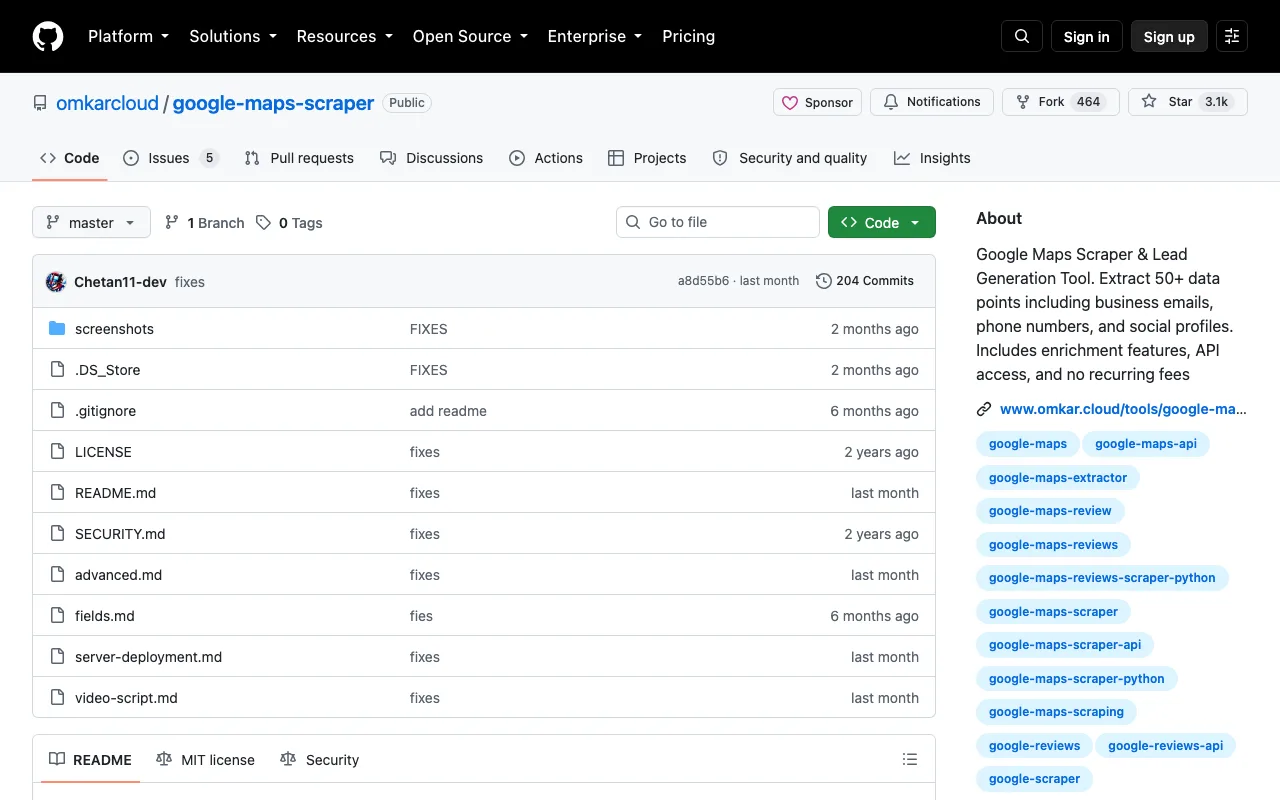The width and height of the screenshot is (1280, 800).
Task: Select the Code tab
Action: 70,158
